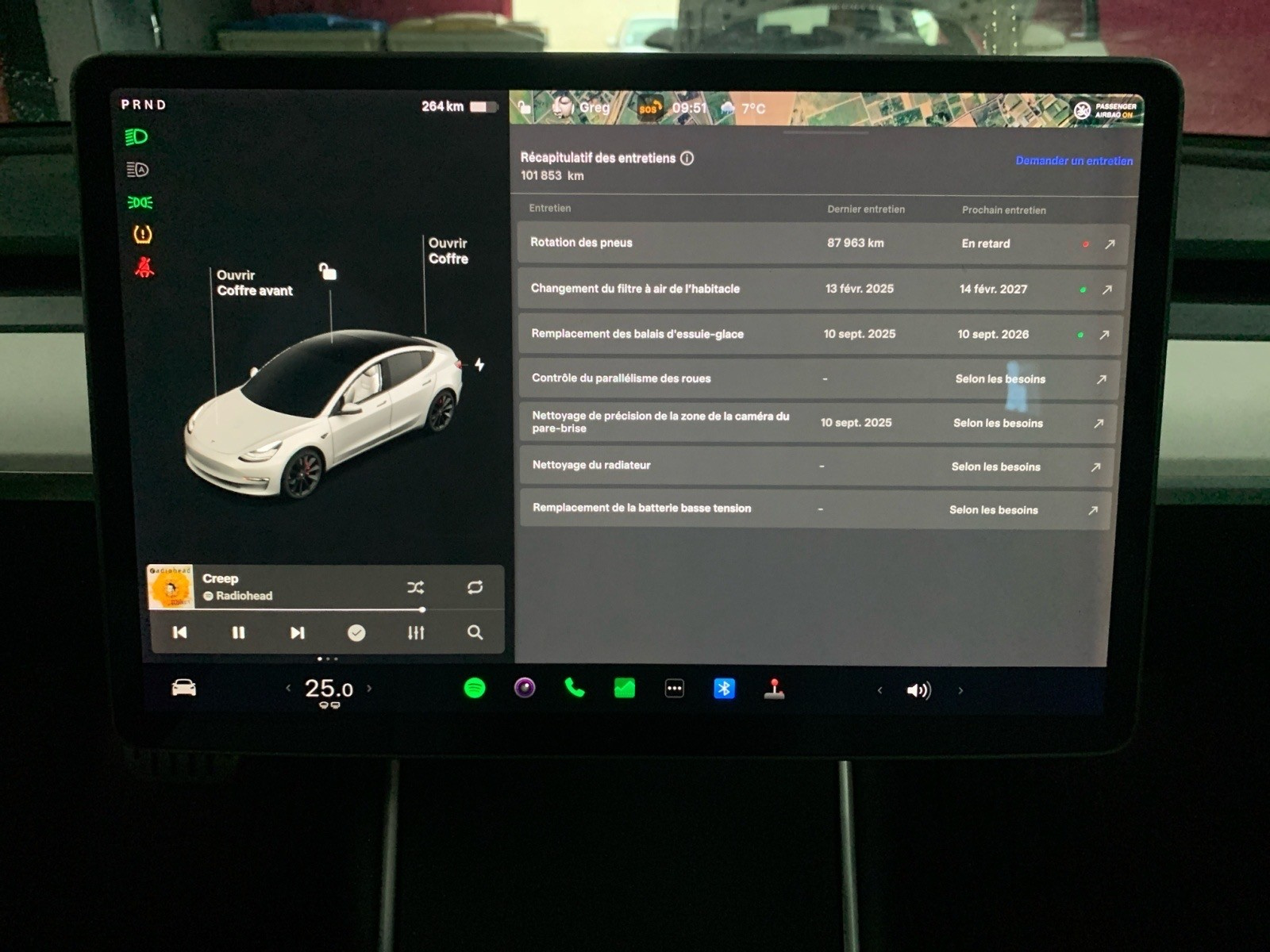Search music with the magnifier icon
1270x952 pixels.
pyautogui.click(x=475, y=632)
